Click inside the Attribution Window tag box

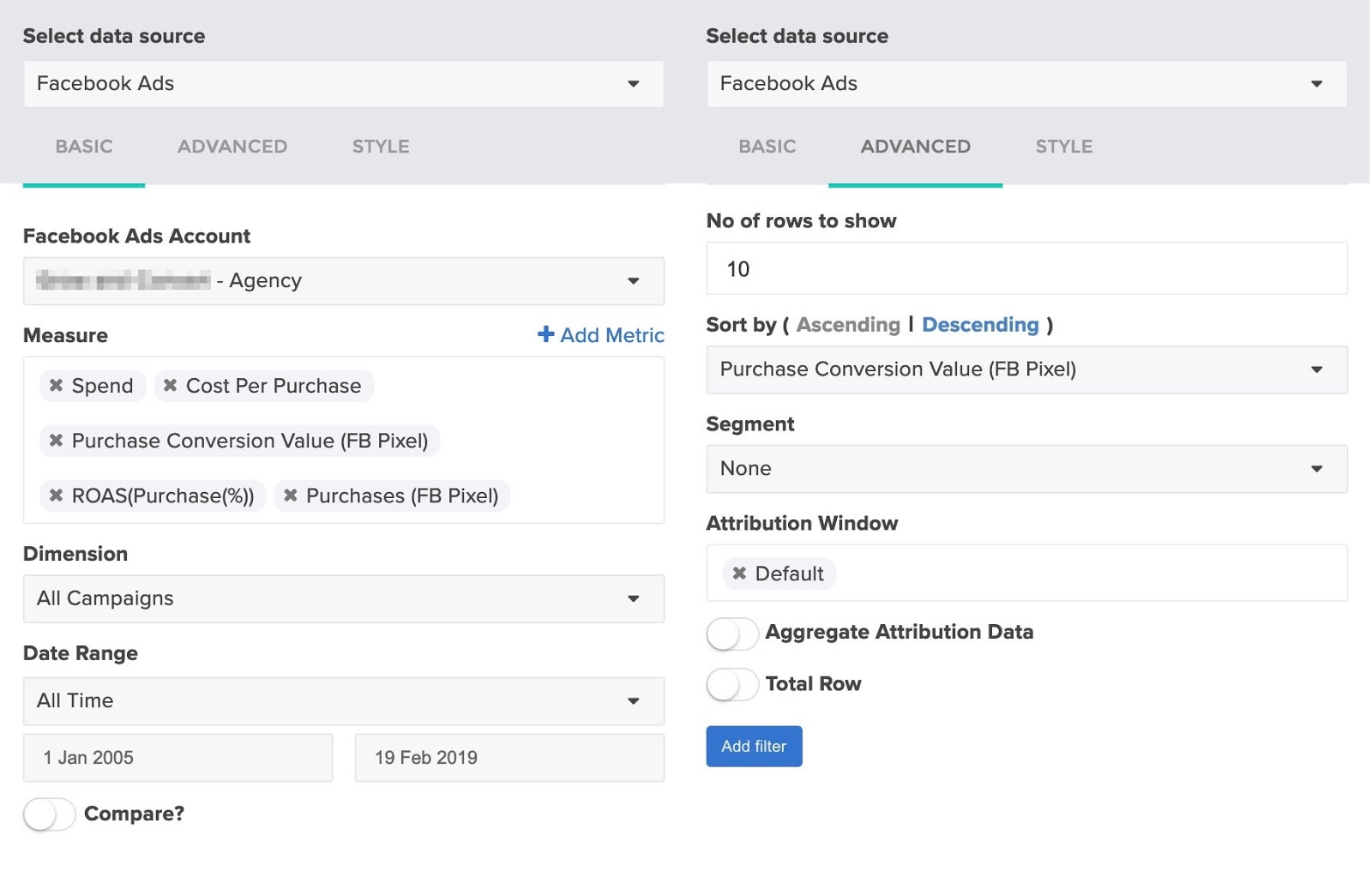(1026, 573)
